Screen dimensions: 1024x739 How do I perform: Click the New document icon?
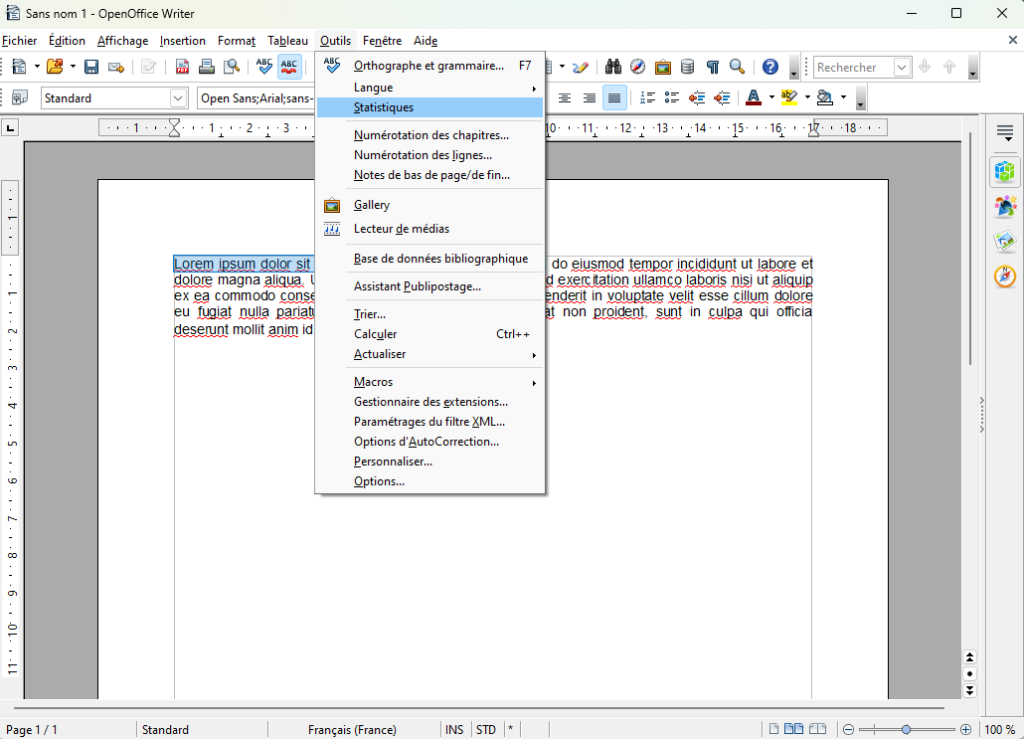20,67
